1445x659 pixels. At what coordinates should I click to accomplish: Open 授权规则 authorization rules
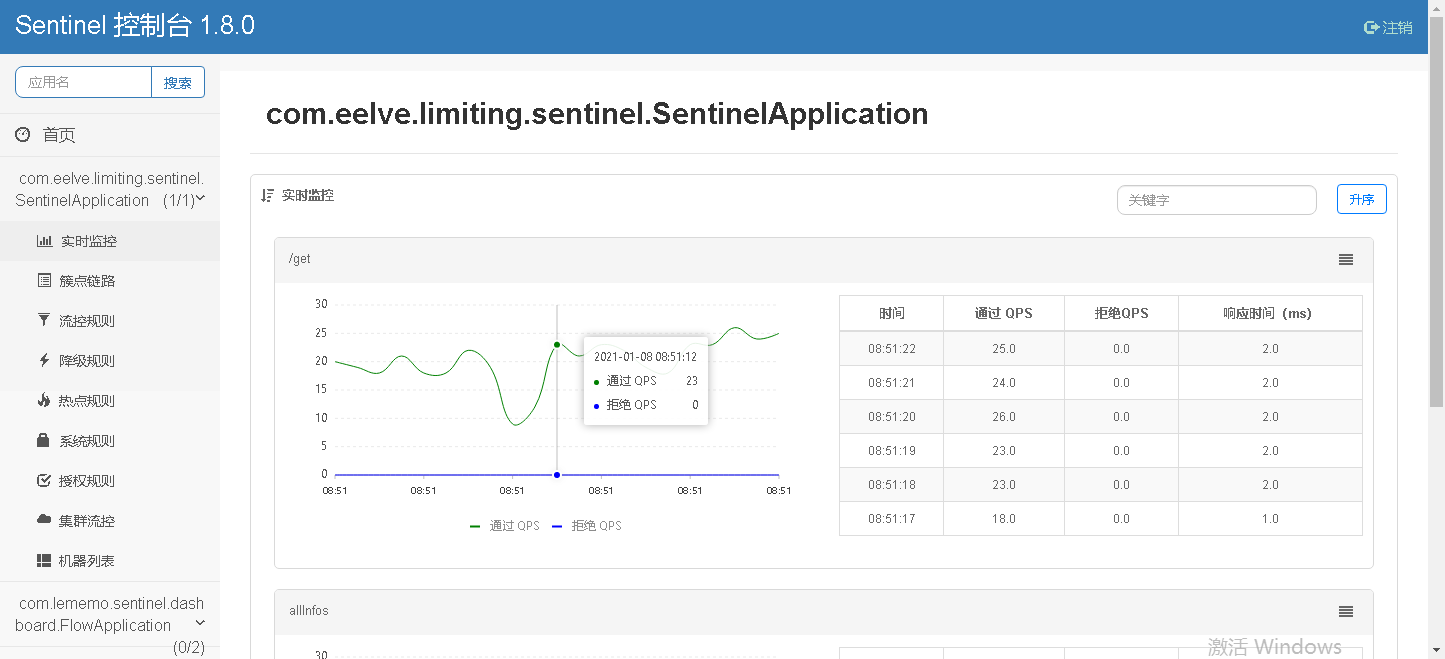[x=109, y=481]
